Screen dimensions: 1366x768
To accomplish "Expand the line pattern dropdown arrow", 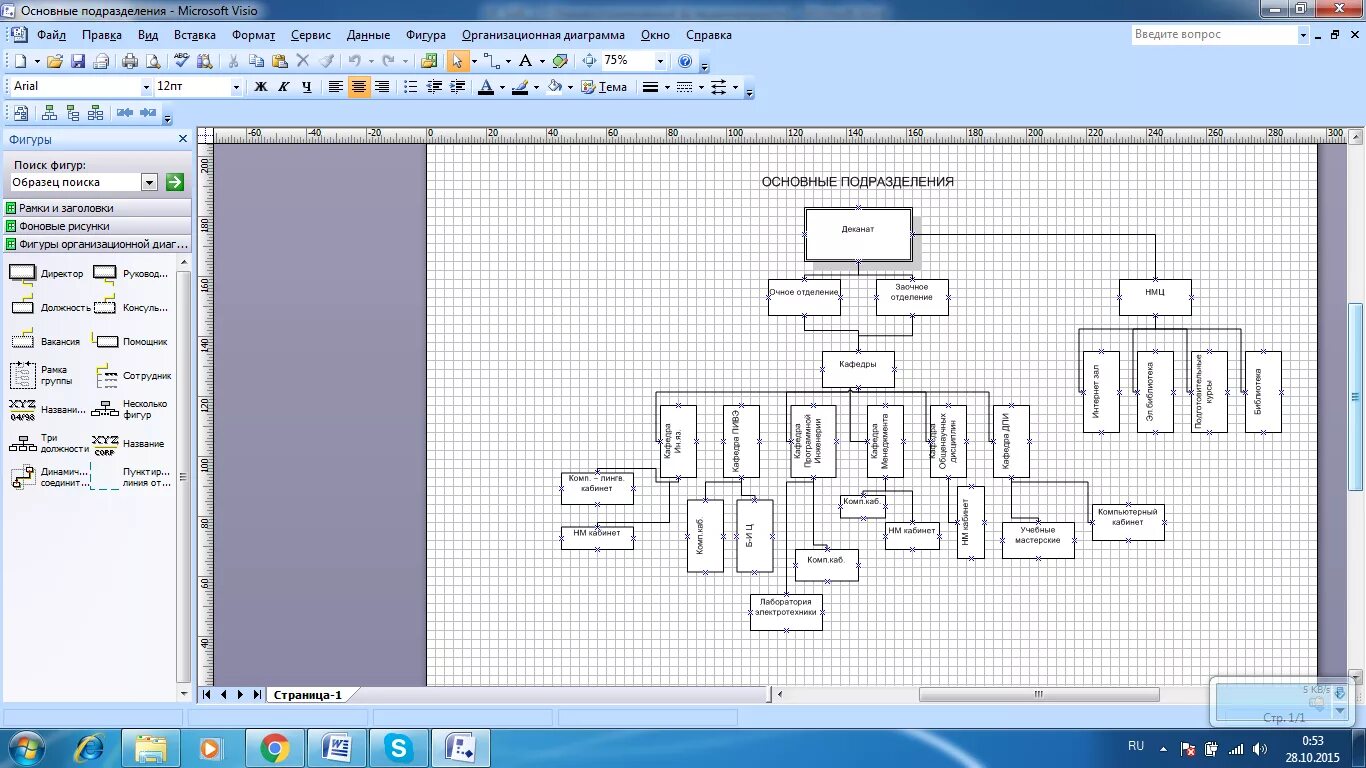I will (701, 87).
